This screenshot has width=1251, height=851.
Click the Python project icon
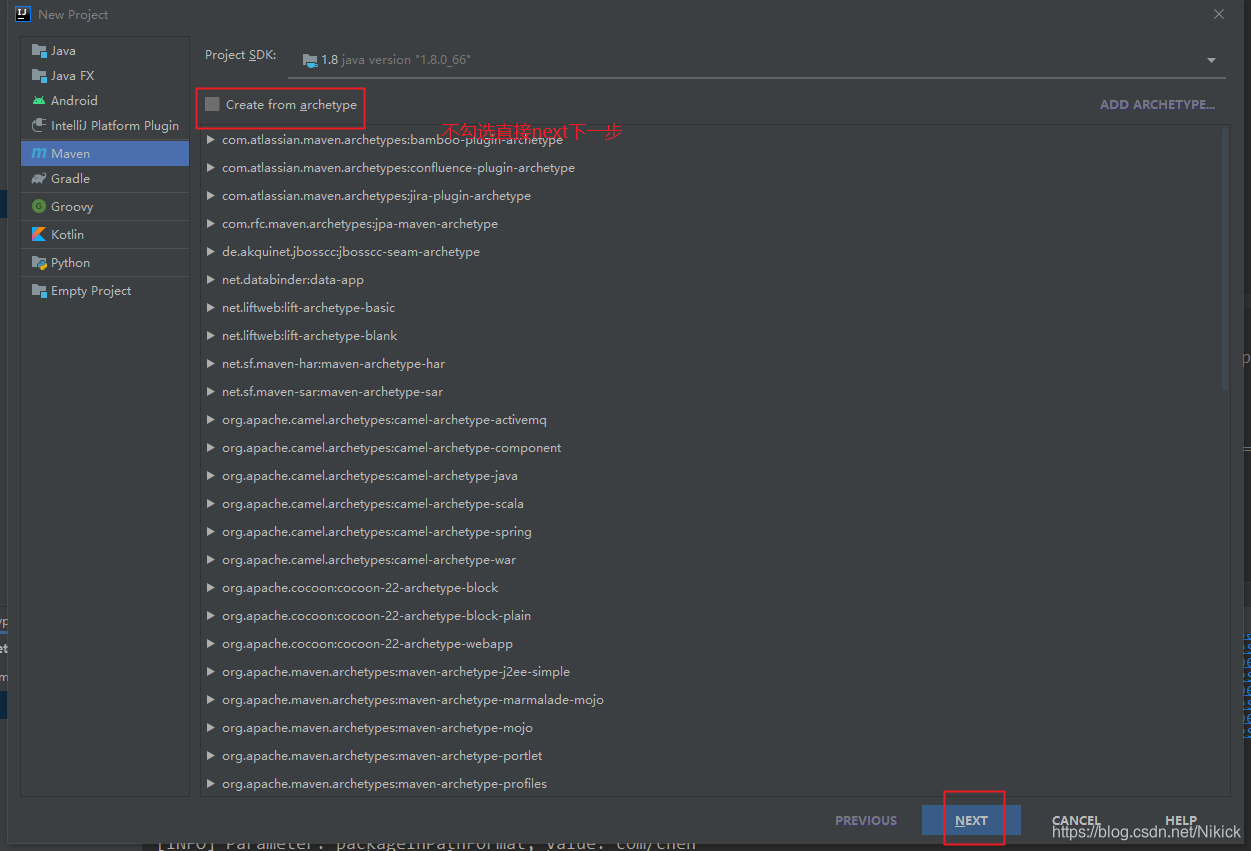(39, 262)
